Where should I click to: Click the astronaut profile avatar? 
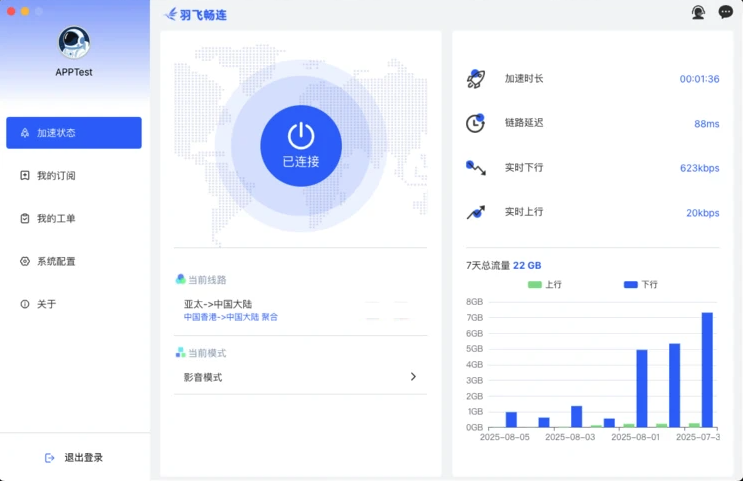pyautogui.click(x=74, y=42)
